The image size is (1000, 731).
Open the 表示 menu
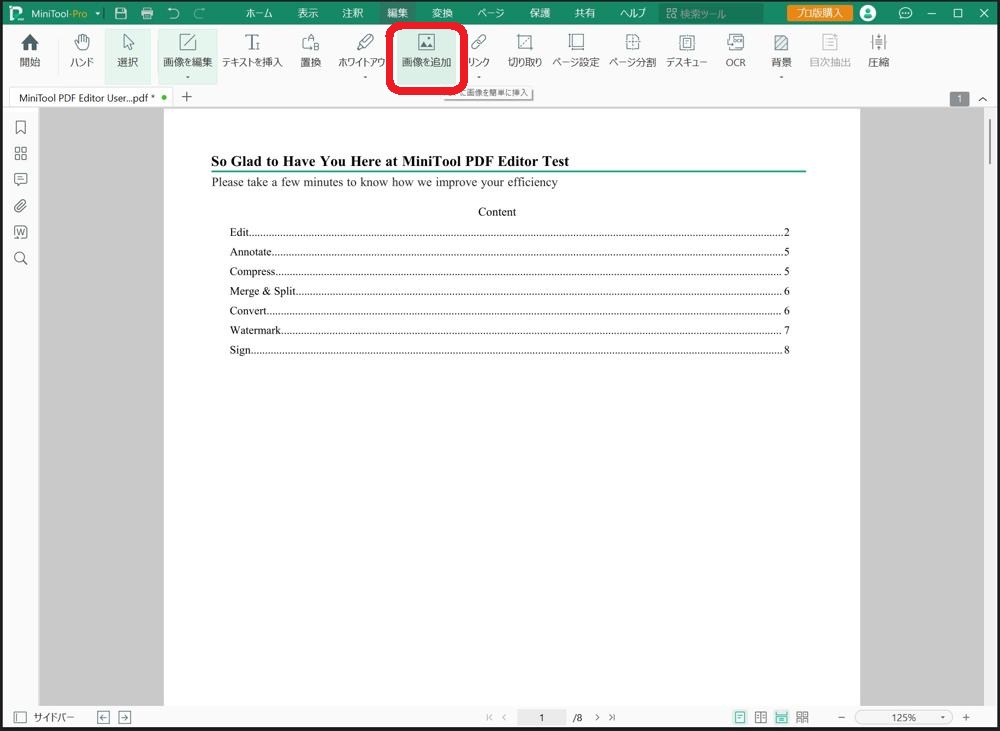307,13
